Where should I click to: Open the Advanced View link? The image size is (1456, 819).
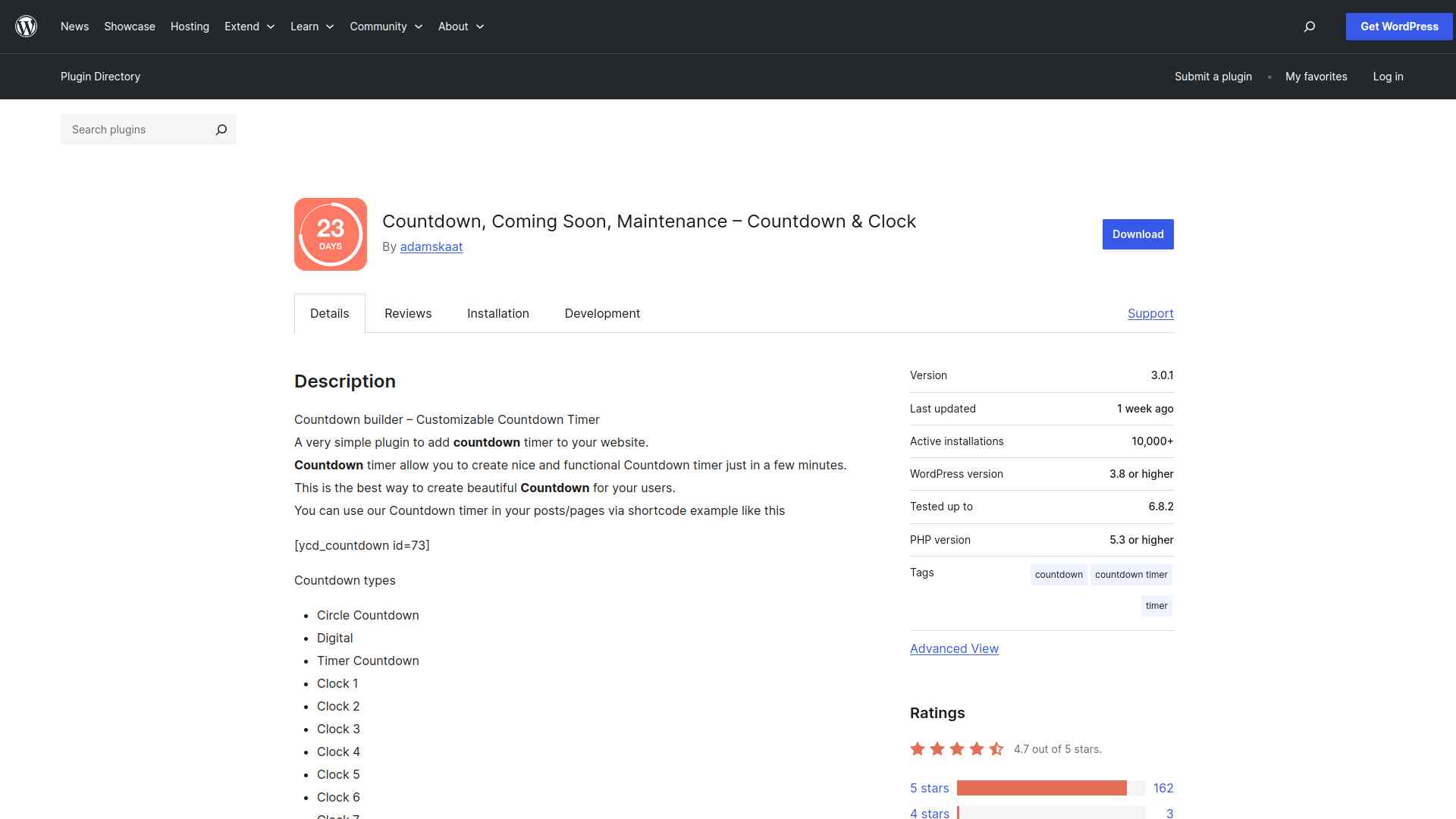tap(954, 648)
